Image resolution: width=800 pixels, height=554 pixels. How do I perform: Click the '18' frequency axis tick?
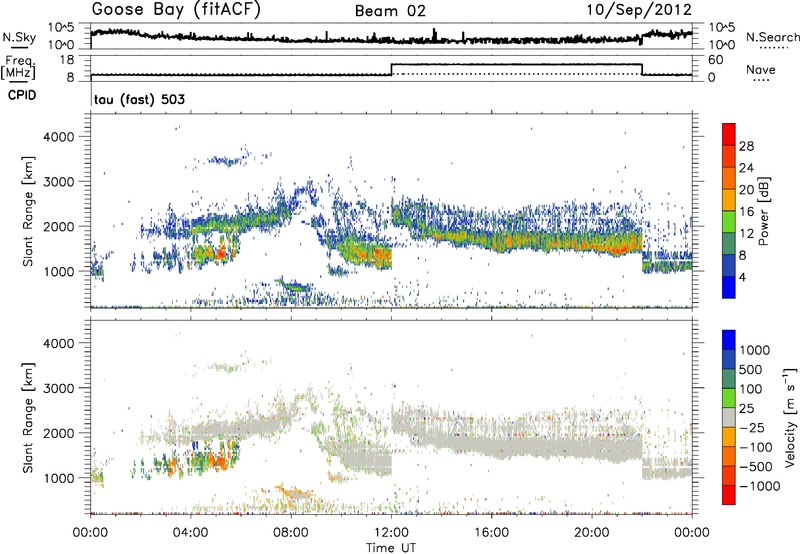68,60
